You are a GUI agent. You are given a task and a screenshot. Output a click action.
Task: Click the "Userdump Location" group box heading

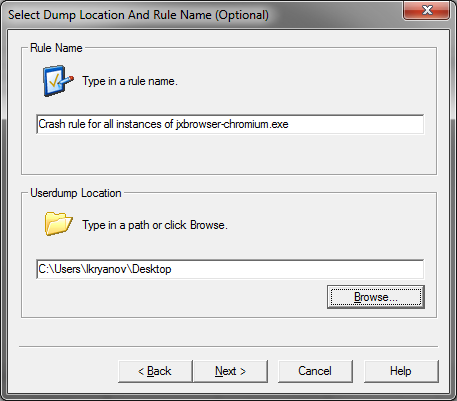click(76, 193)
